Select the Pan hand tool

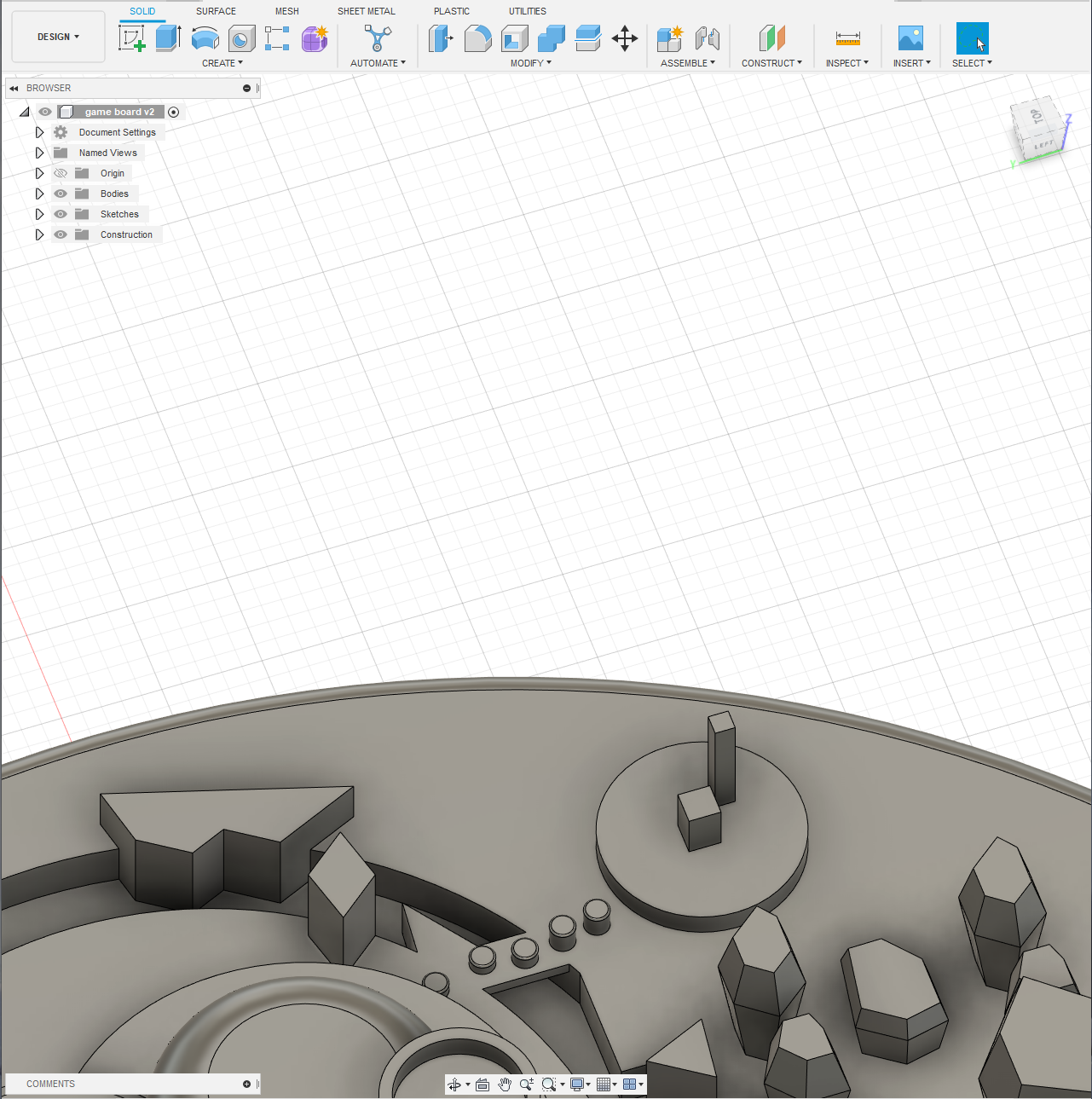(505, 1085)
